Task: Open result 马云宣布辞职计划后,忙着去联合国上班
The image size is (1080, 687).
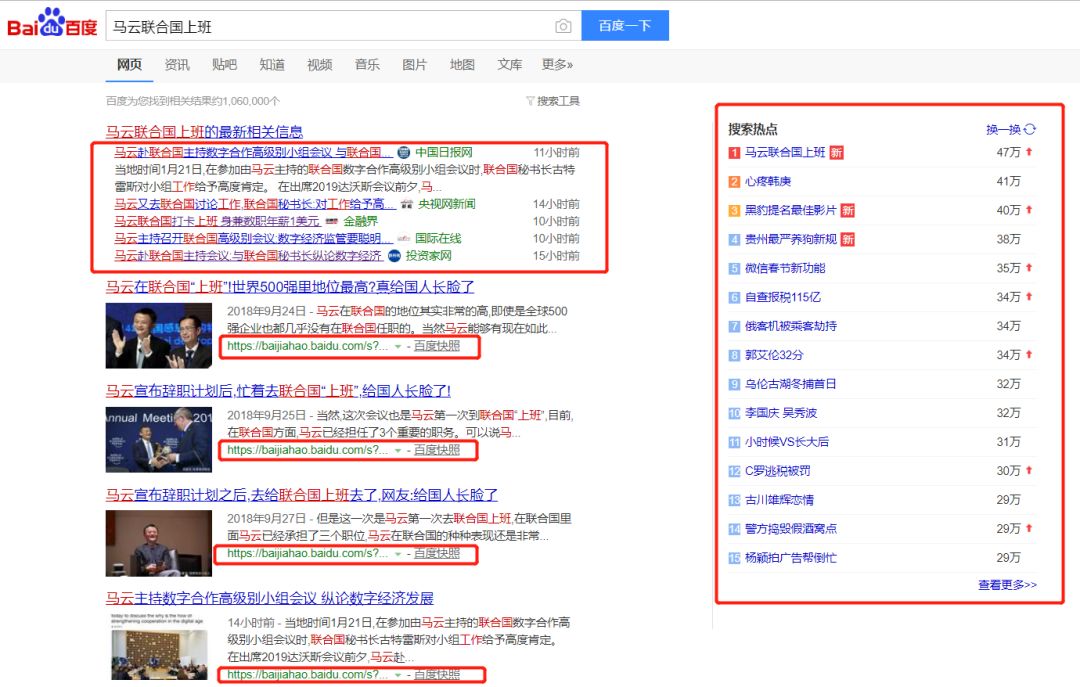Action: 278,391
